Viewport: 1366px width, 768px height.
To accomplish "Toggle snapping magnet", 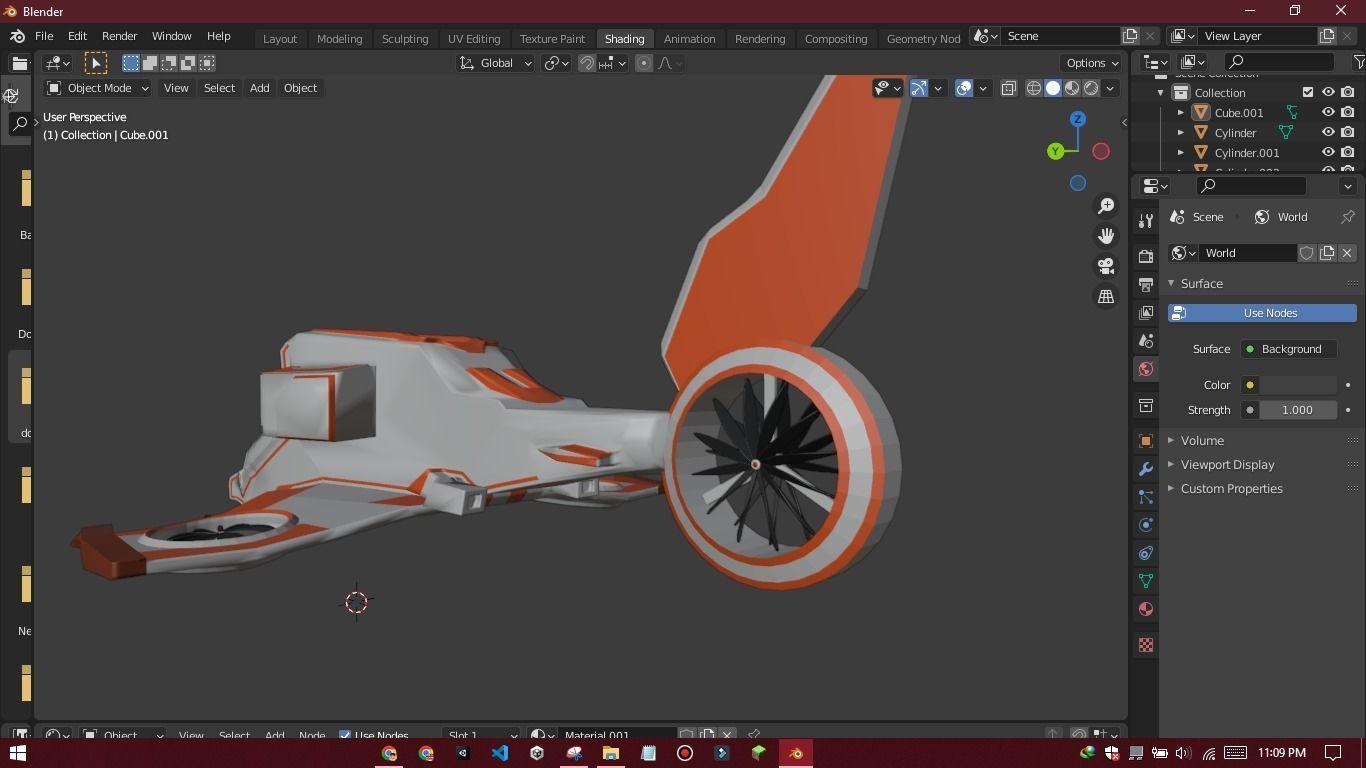I will (x=587, y=63).
